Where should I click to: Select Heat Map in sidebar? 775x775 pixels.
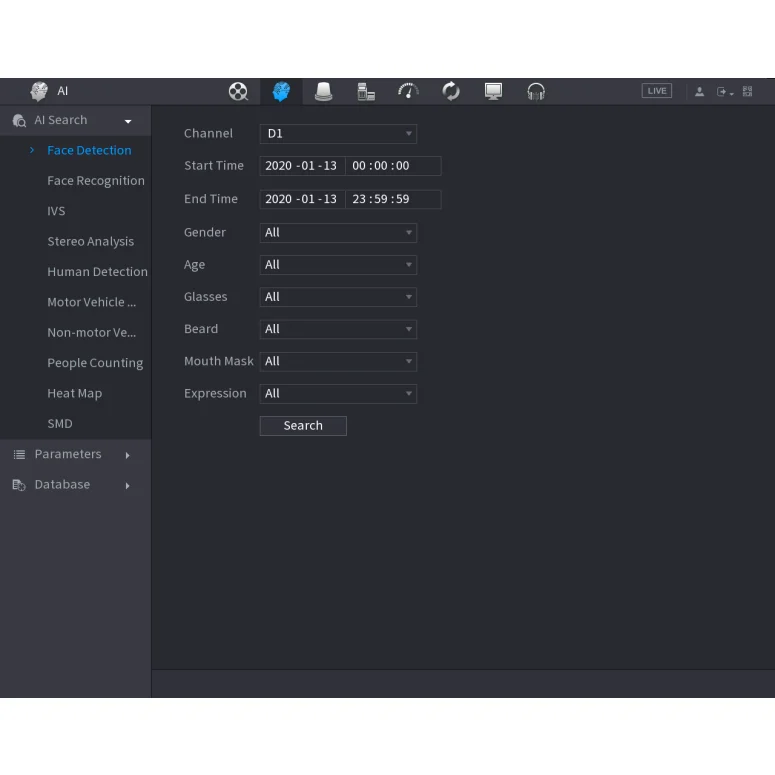[x=75, y=394]
